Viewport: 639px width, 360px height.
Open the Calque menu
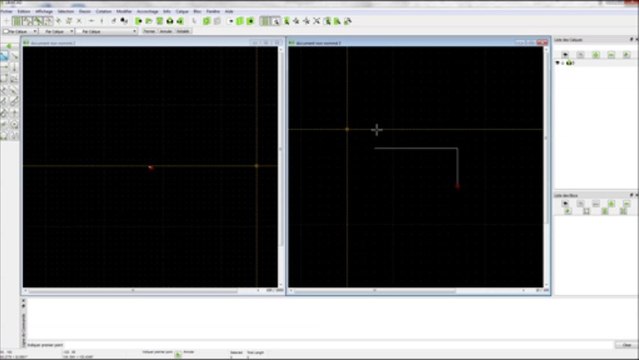(182, 11)
